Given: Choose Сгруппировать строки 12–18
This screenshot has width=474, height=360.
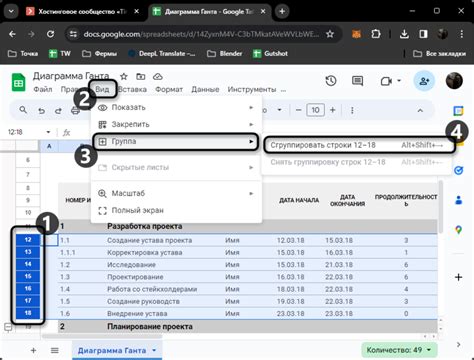Looking at the screenshot, I should click(359, 145).
